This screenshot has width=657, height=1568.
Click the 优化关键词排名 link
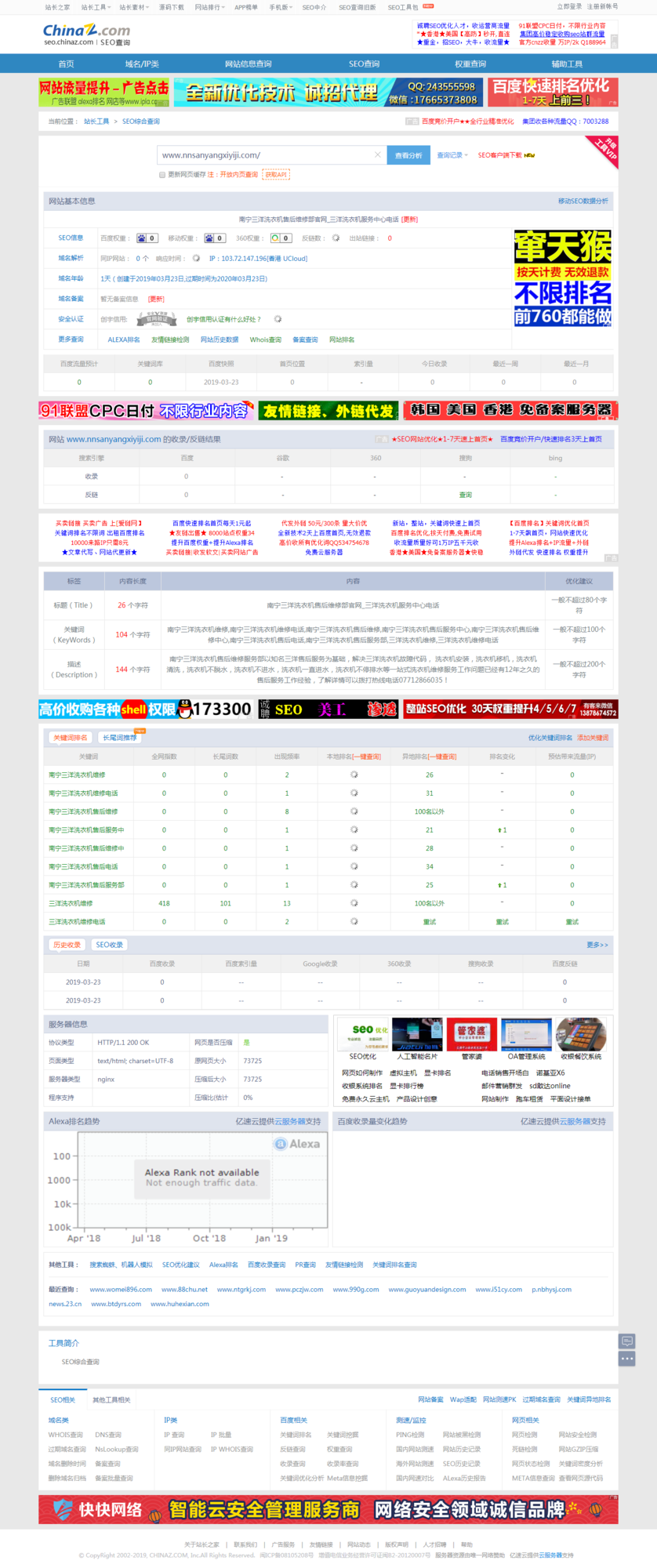pyautogui.click(x=550, y=738)
